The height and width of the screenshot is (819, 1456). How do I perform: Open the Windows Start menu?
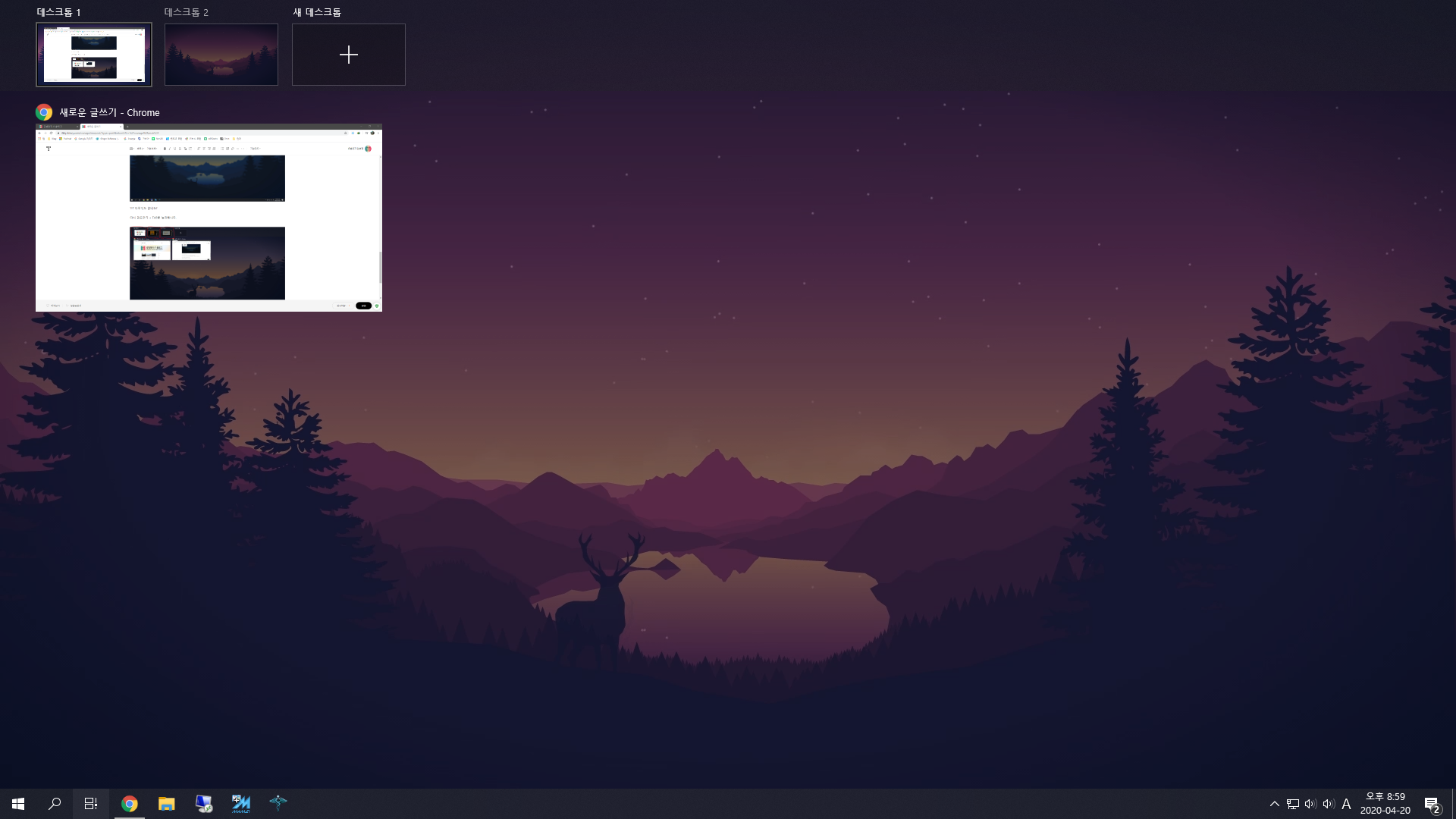coord(18,803)
